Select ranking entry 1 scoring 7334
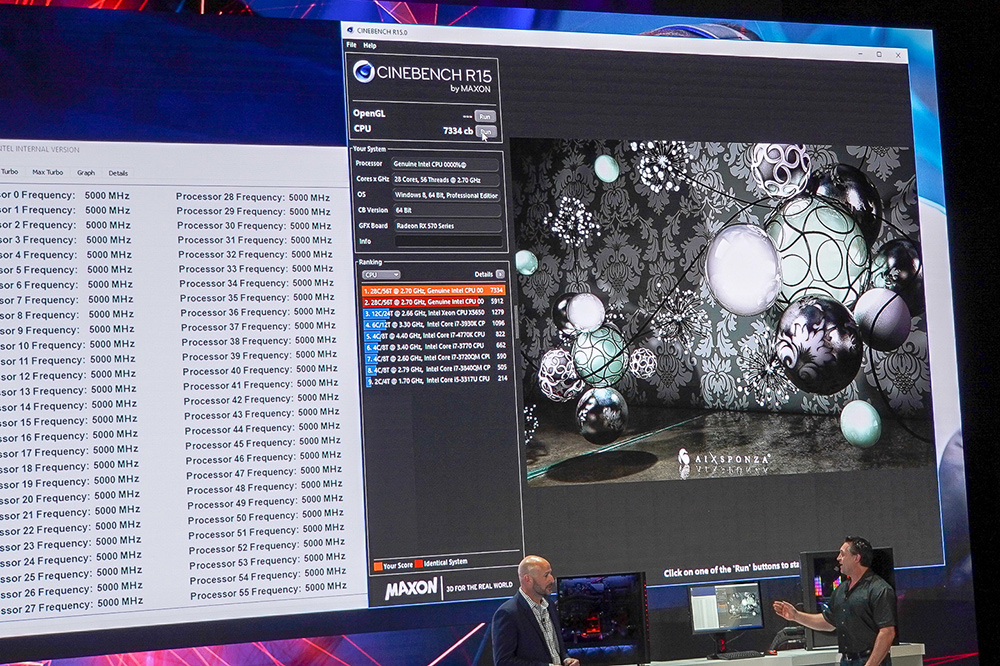1000x666 pixels. tap(433, 290)
